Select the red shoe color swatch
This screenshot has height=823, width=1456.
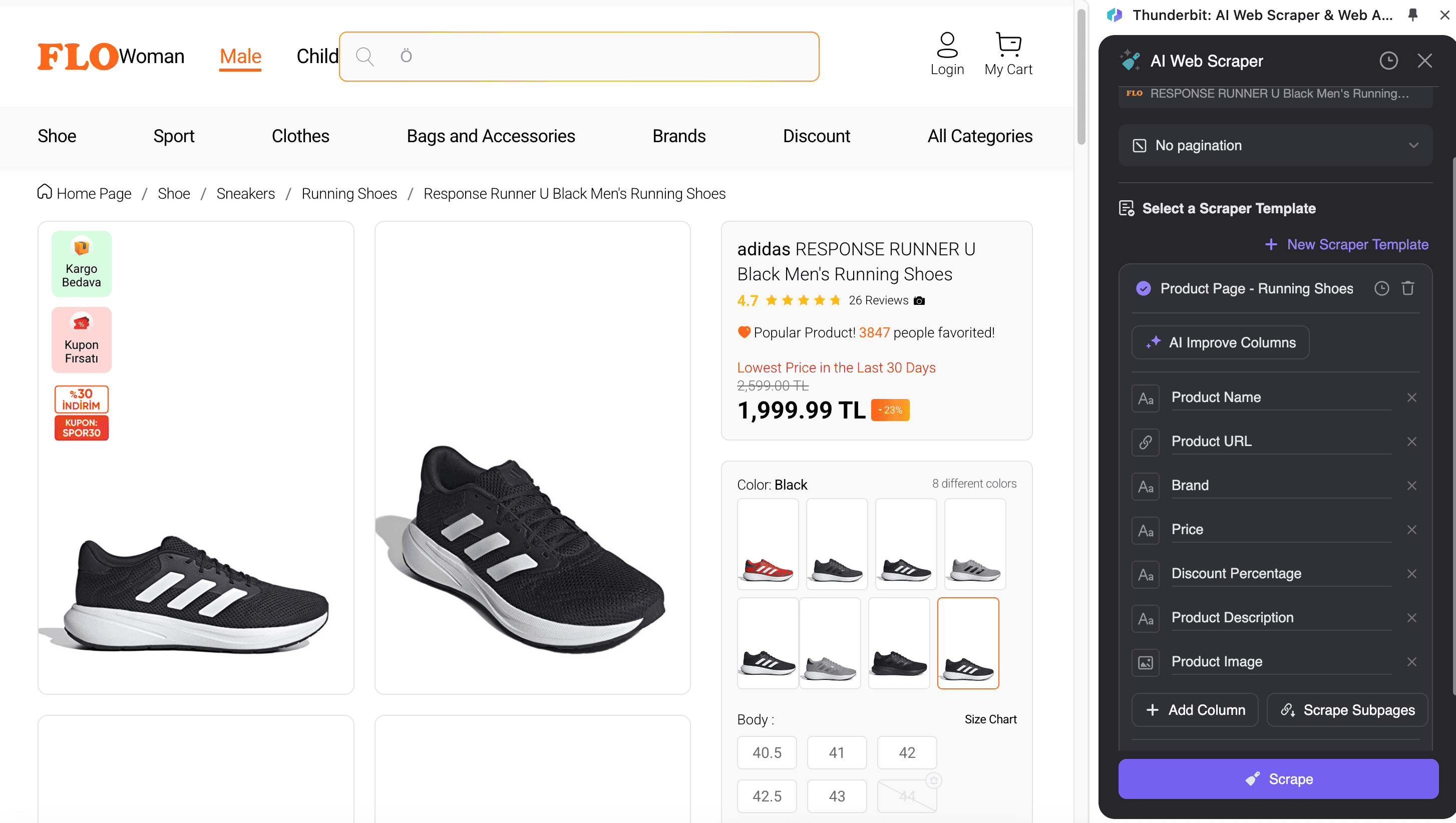coord(768,544)
